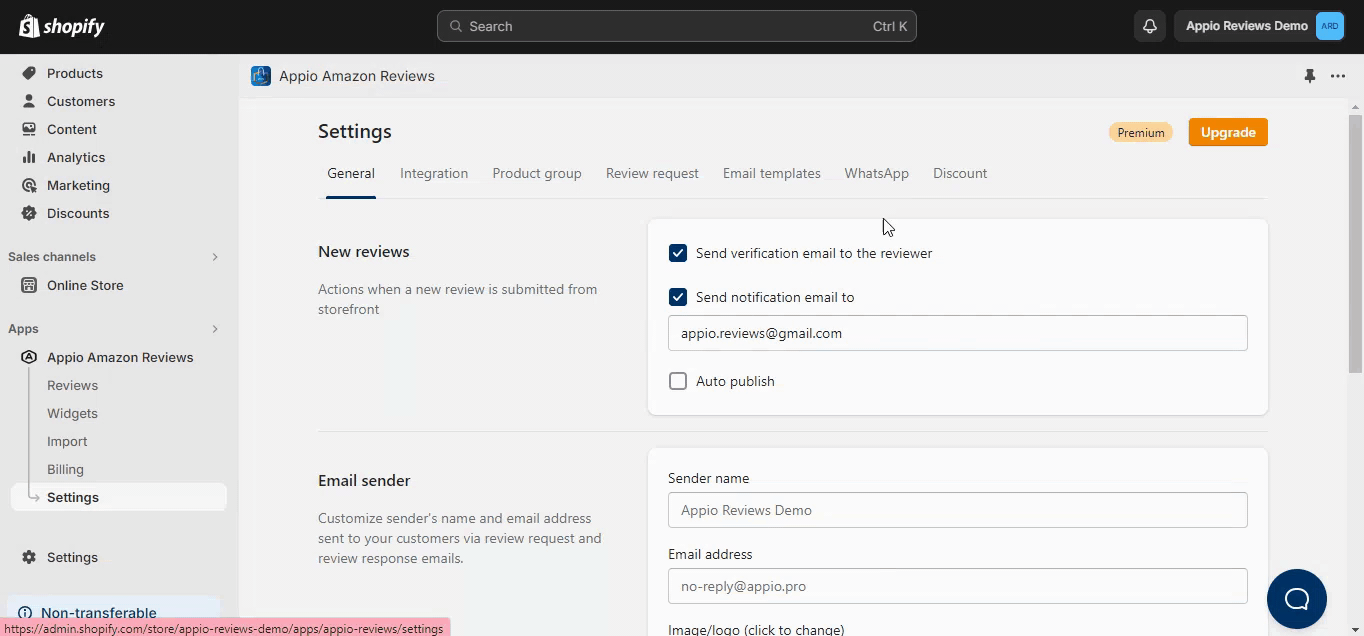1364x636 pixels.
Task: Click the Shopify logo
Action: (62, 26)
